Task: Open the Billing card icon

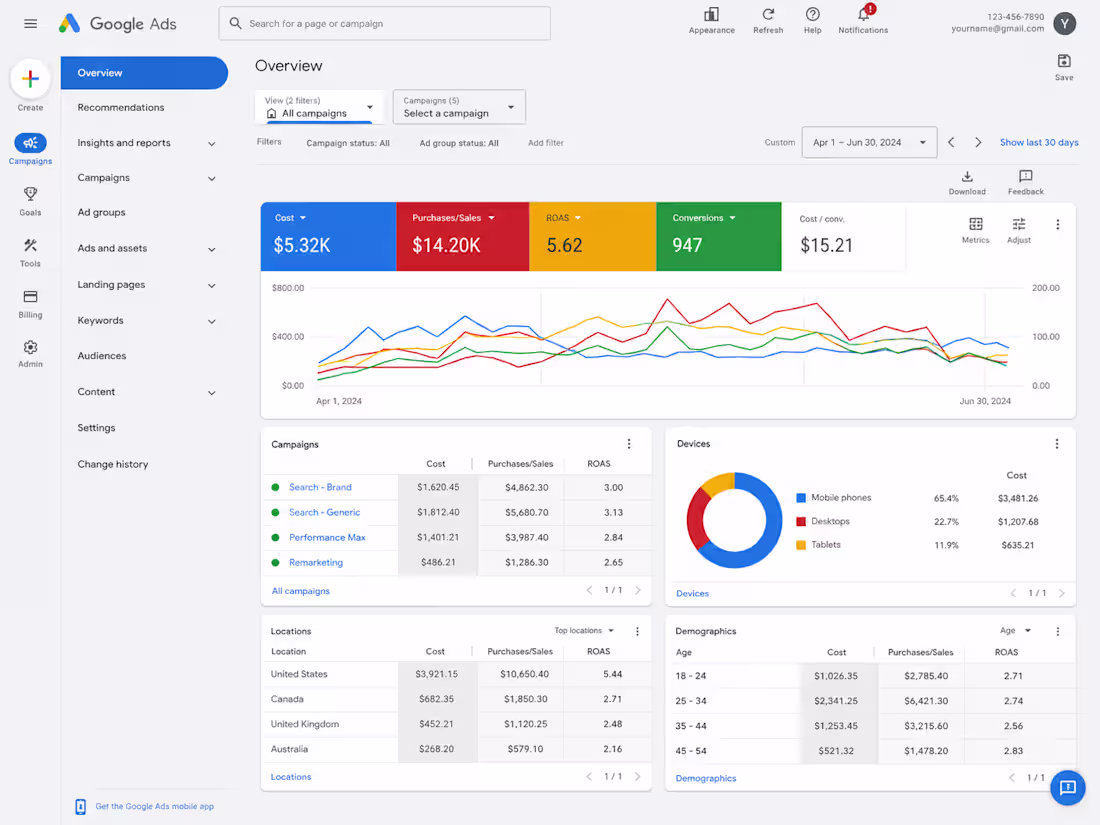Action: pyautogui.click(x=30, y=296)
